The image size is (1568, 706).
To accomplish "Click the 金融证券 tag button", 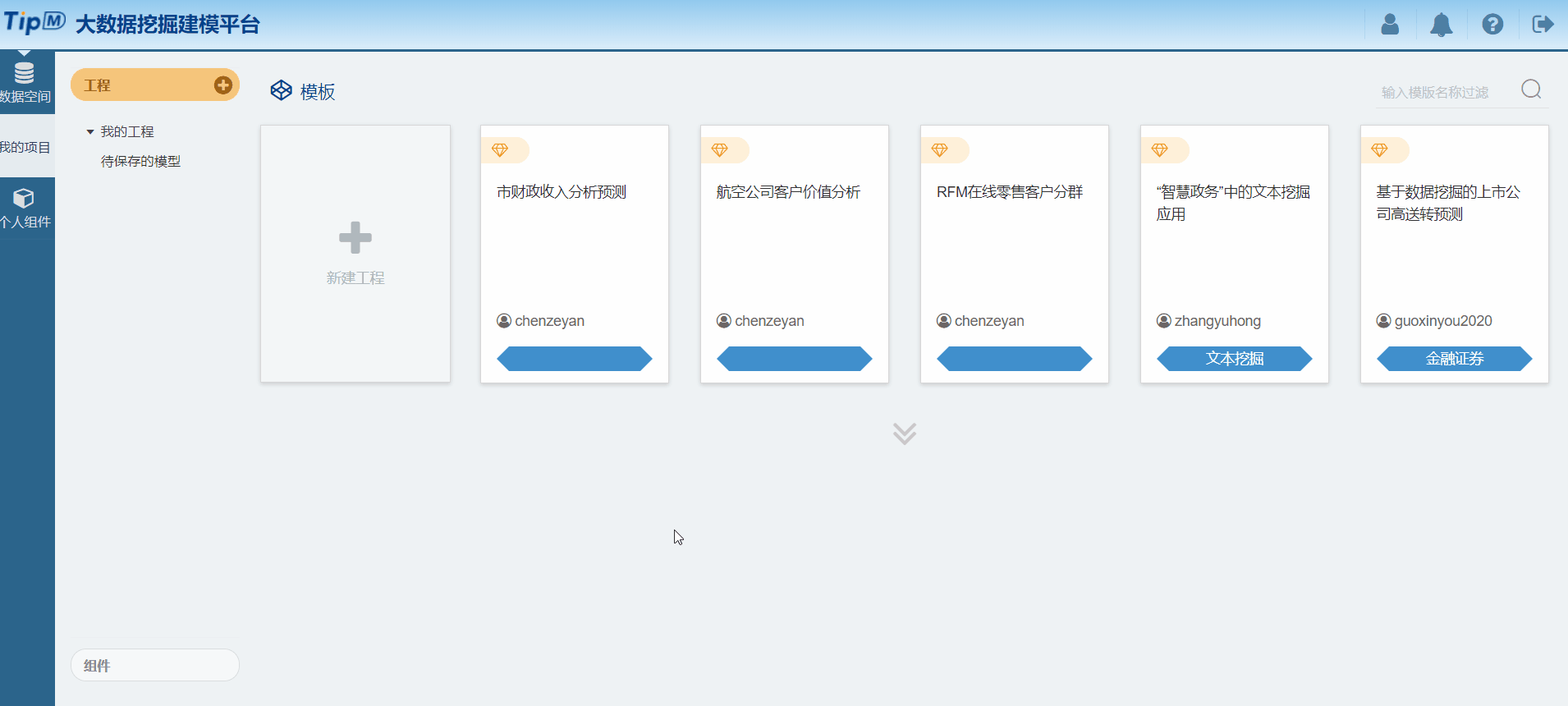I will (1454, 359).
